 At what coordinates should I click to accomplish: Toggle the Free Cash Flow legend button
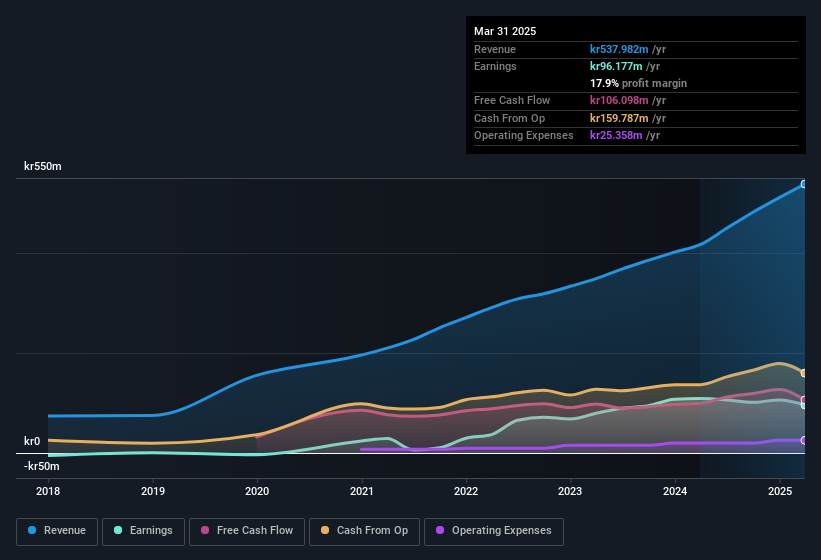coord(247,531)
